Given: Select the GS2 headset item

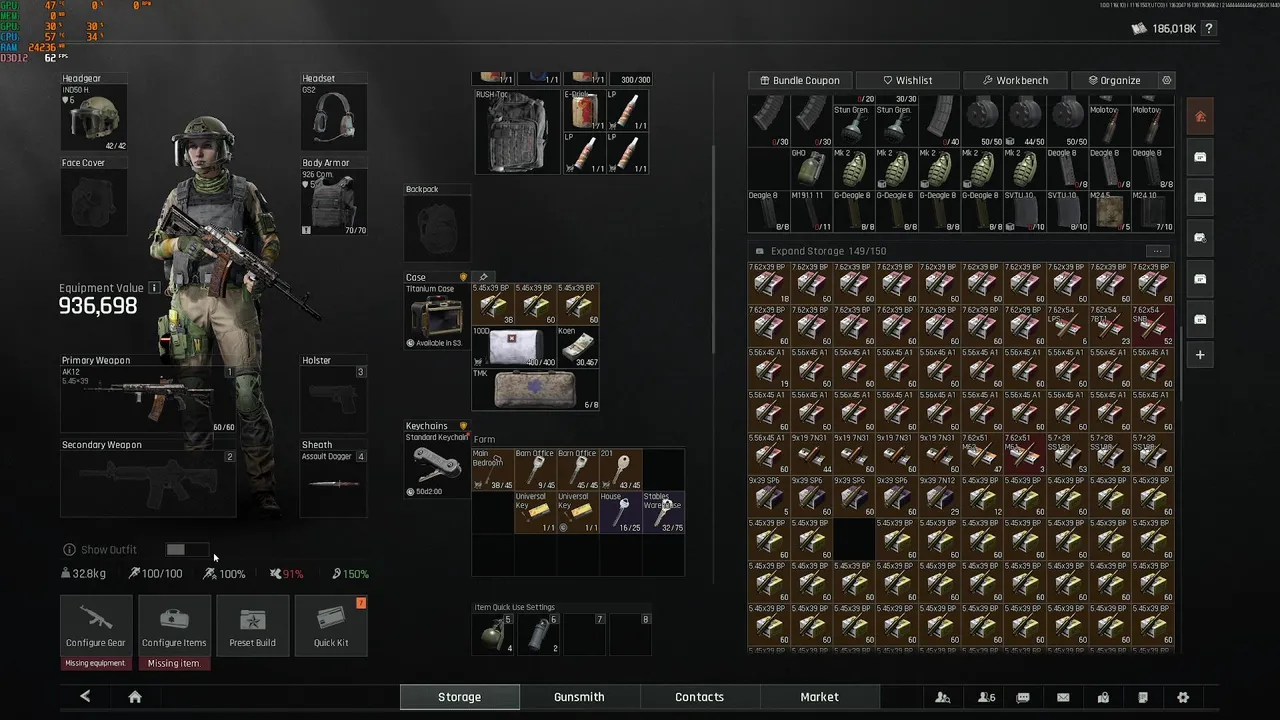Looking at the screenshot, I should point(334,118).
